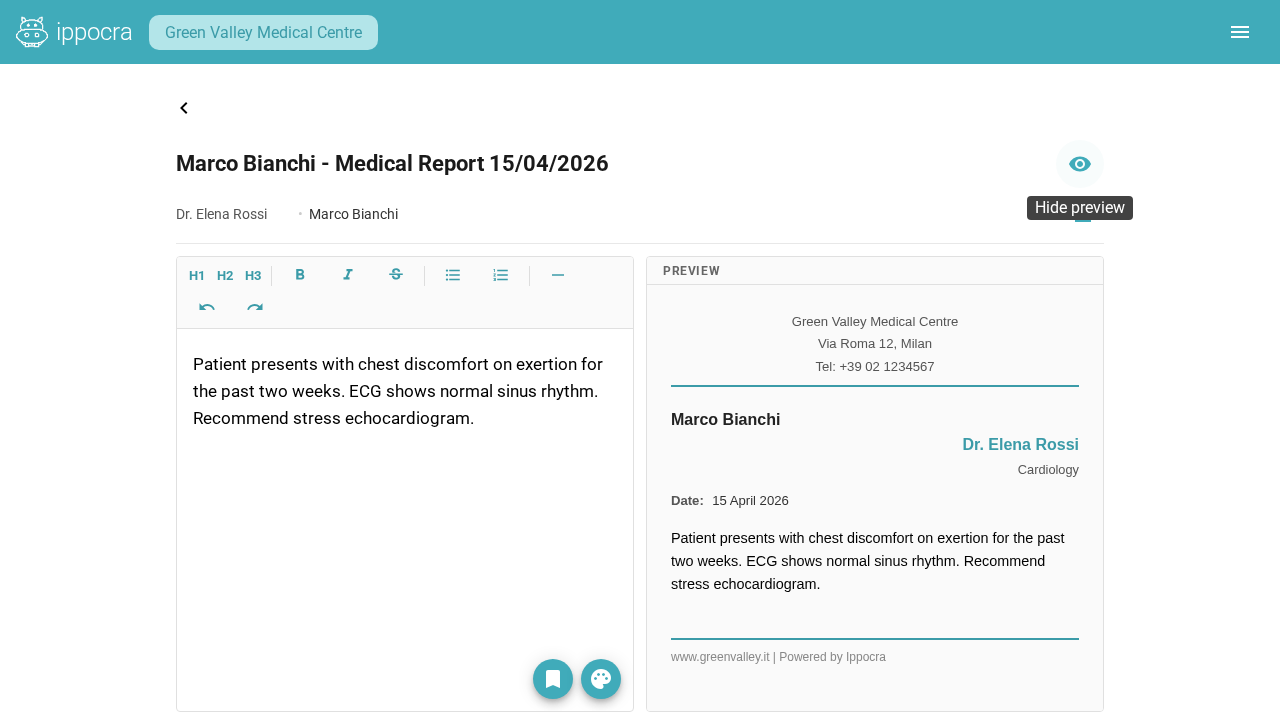This screenshot has height=720, width=1280.
Task: Click the bookmark save button
Action: [x=553, y=679]
